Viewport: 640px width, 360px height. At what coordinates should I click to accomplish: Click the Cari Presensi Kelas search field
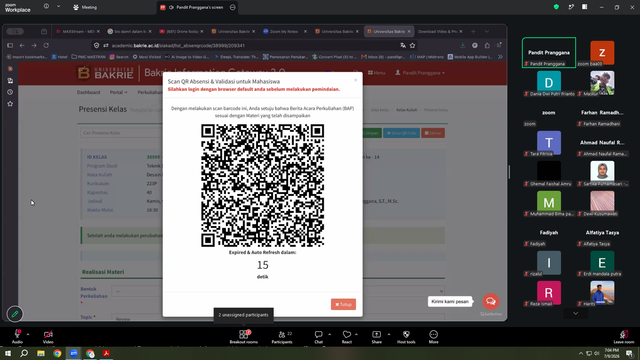pos(122,133)
